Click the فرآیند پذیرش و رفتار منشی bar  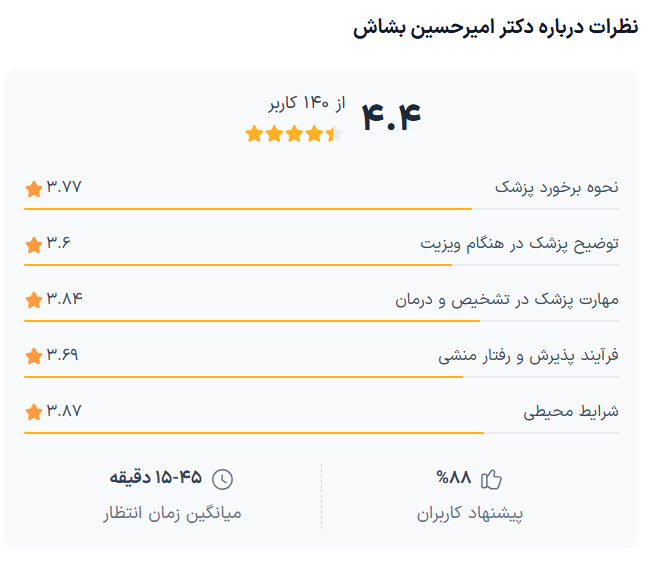pos(321,377)
